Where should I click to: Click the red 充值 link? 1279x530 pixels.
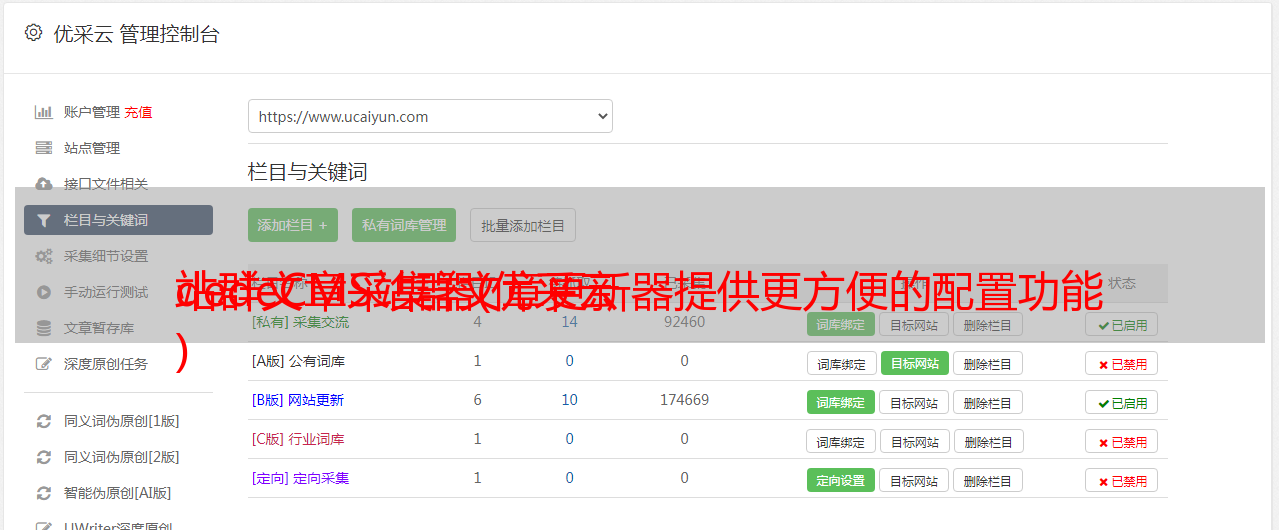point(139,112)
